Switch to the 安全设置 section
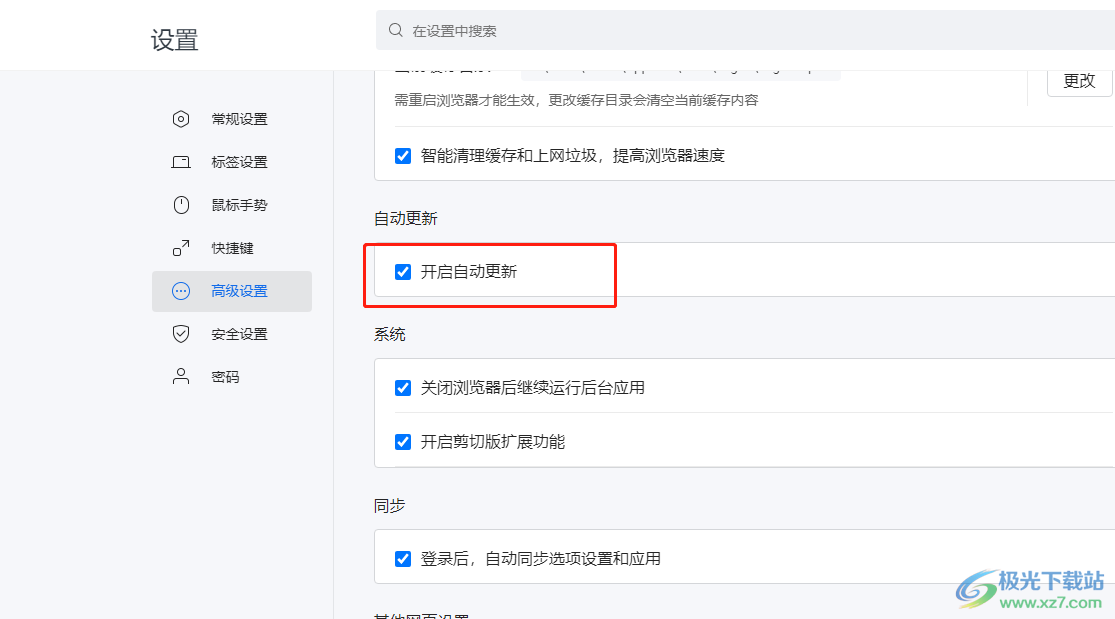Image resolution: width=1115 pixels, height=619 pixels. [239, 333]
